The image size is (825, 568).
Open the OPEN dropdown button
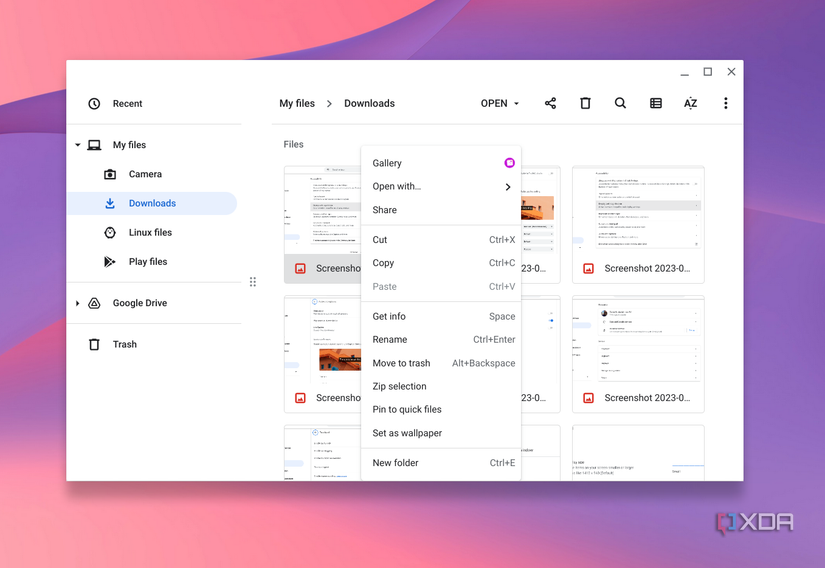(499, 104)
